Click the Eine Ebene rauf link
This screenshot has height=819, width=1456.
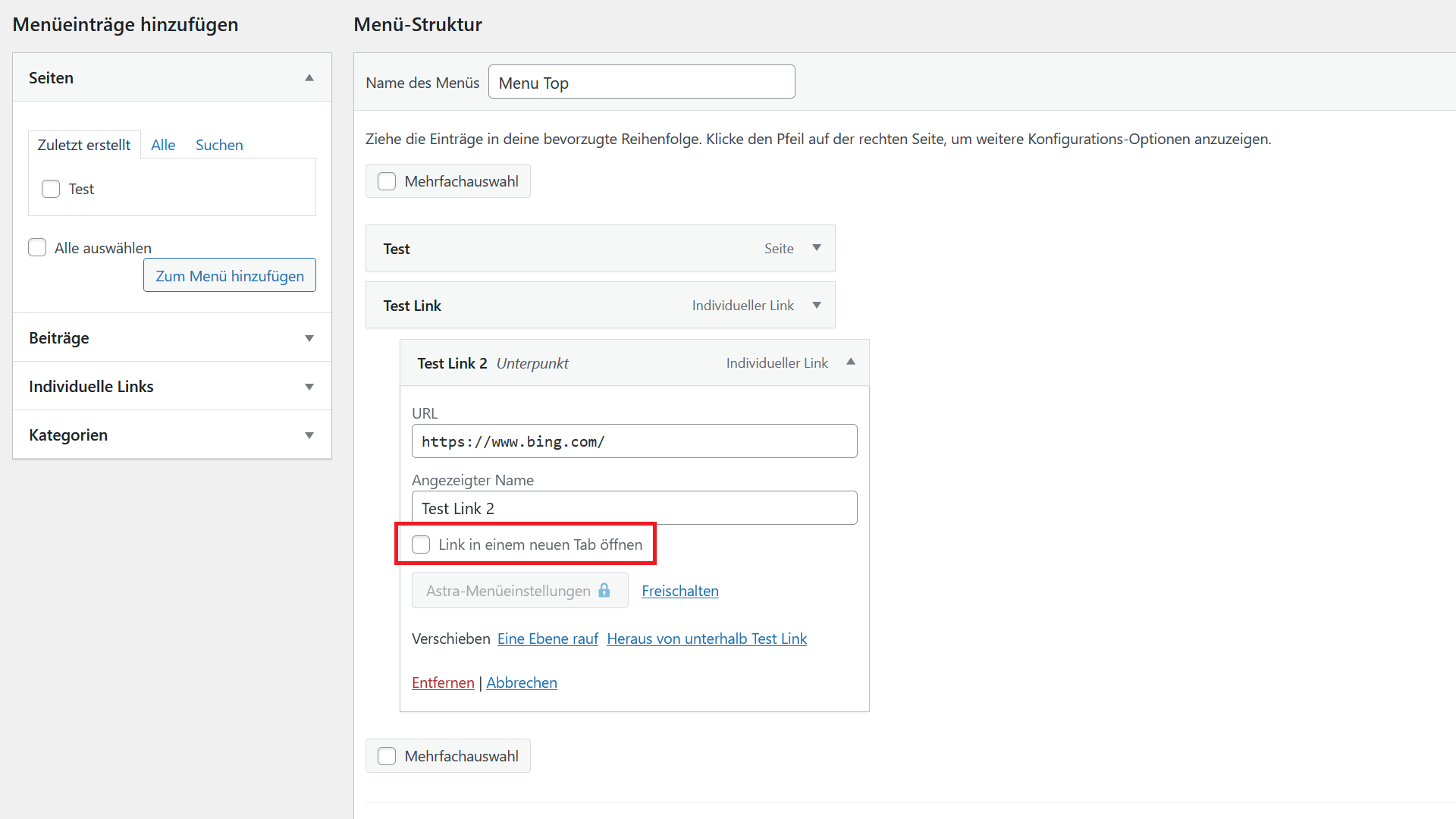548,639
